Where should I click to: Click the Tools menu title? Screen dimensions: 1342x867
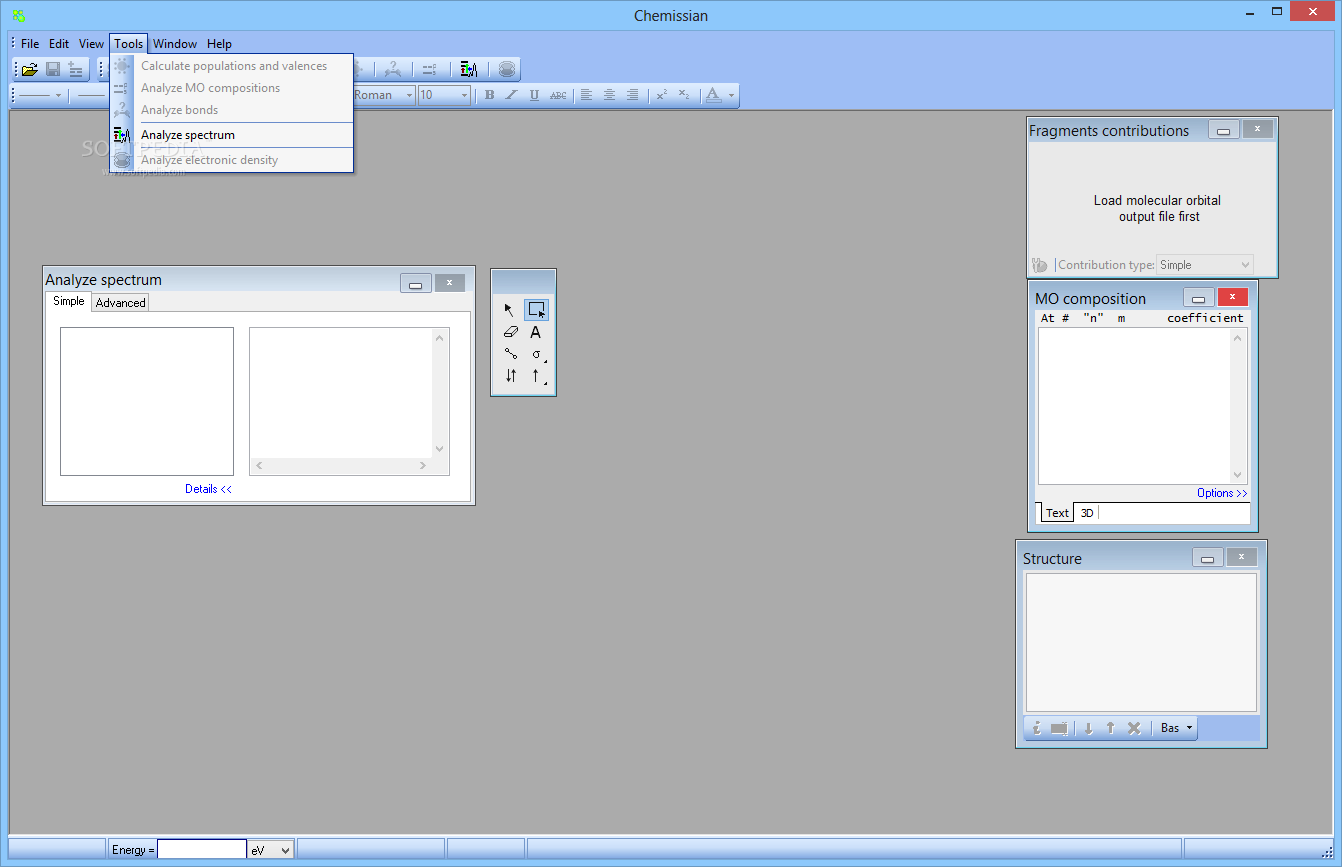tap(128, 44)
